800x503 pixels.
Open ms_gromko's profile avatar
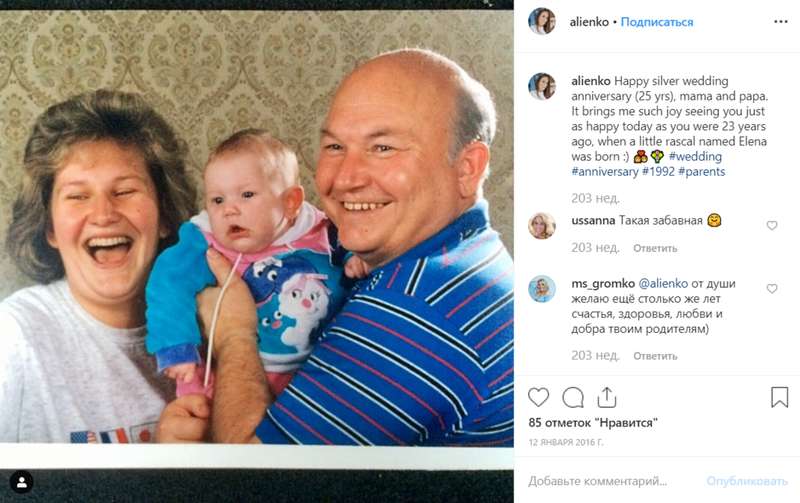click(x=542, y=289)
